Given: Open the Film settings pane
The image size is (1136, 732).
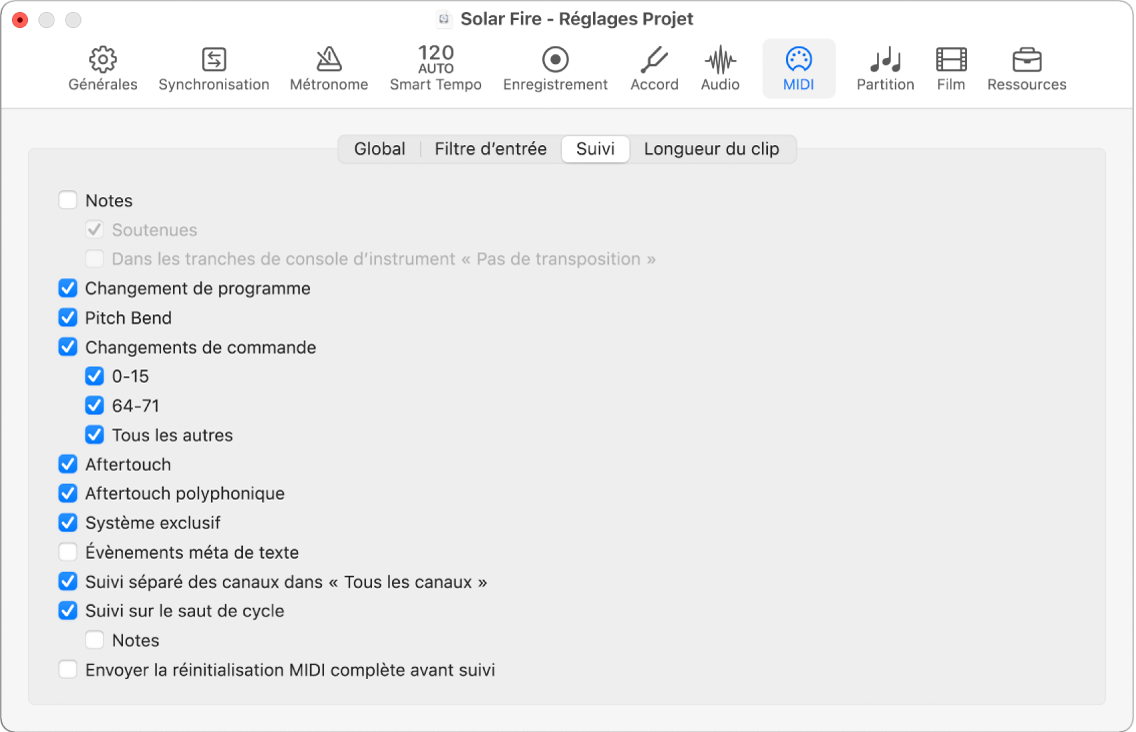Looking at the screenshot, I should [x=951, y=60].
